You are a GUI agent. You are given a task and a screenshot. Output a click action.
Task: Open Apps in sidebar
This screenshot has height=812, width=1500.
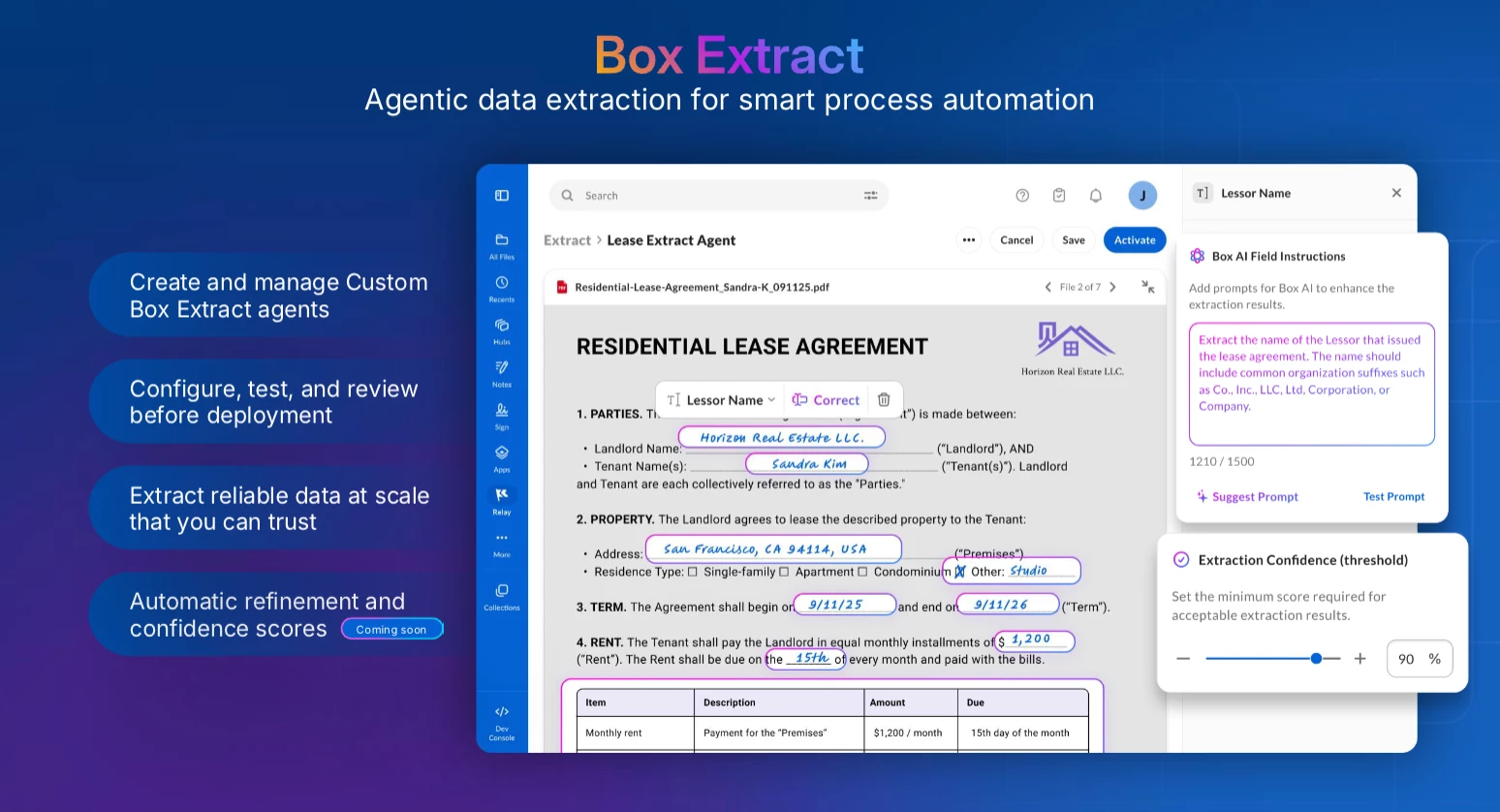(x=502, y=459)
